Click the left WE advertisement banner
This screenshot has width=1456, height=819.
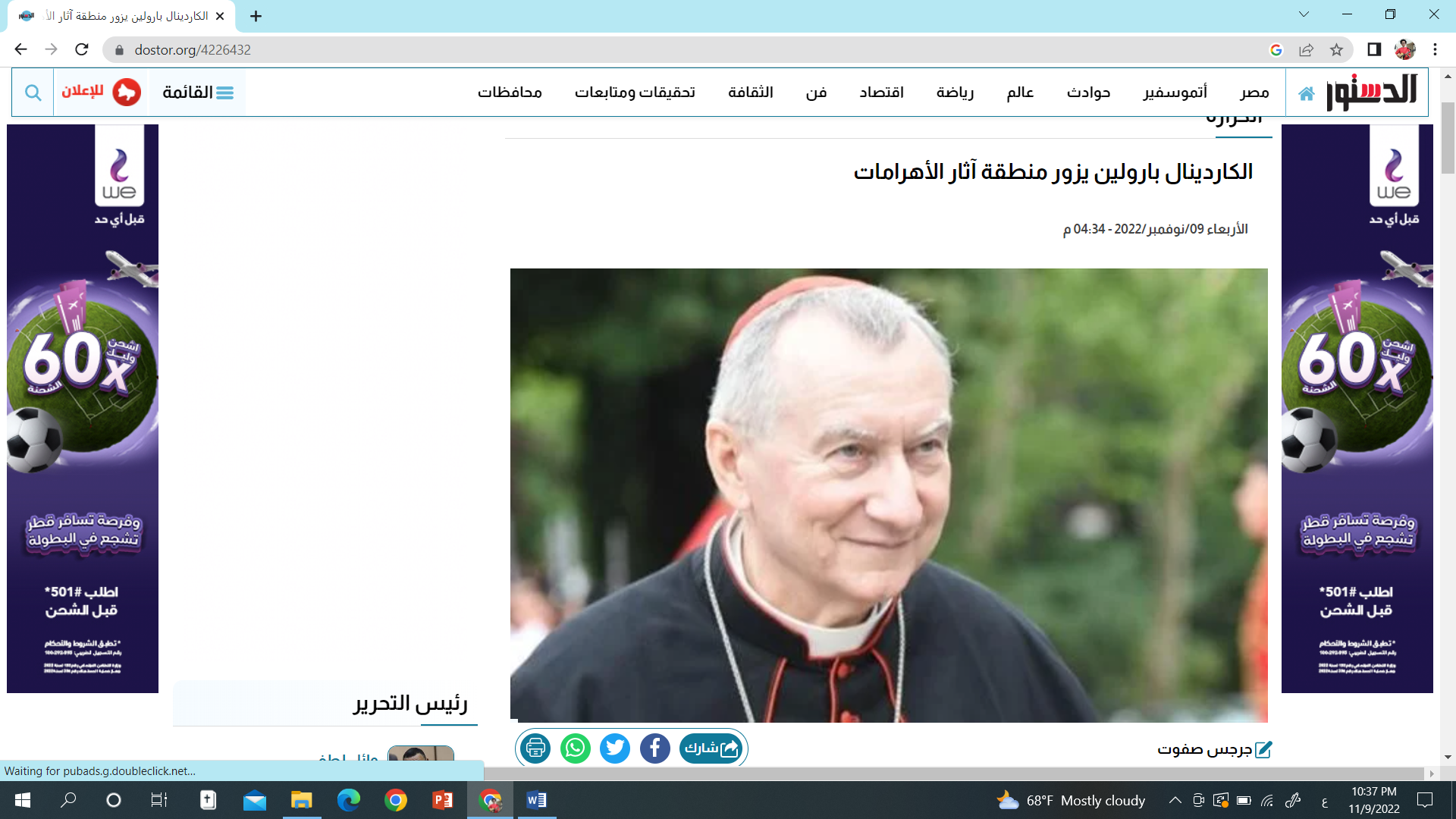(x=83, y=409)
